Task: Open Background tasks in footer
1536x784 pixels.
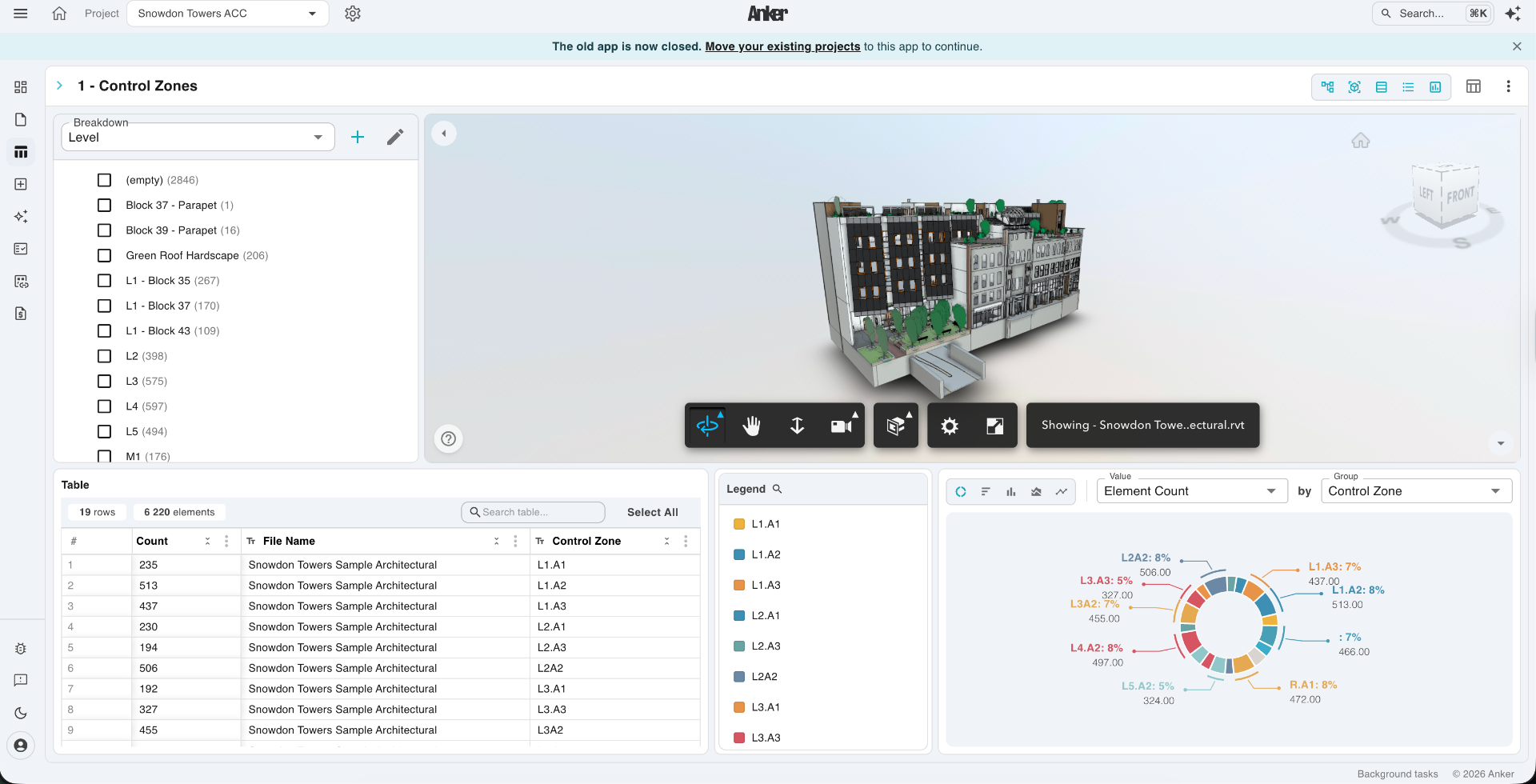Action: point(1398,774)
